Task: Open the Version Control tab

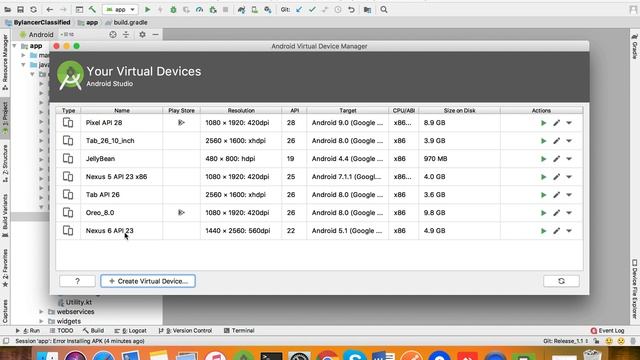Action: click(x=185, y=331)
